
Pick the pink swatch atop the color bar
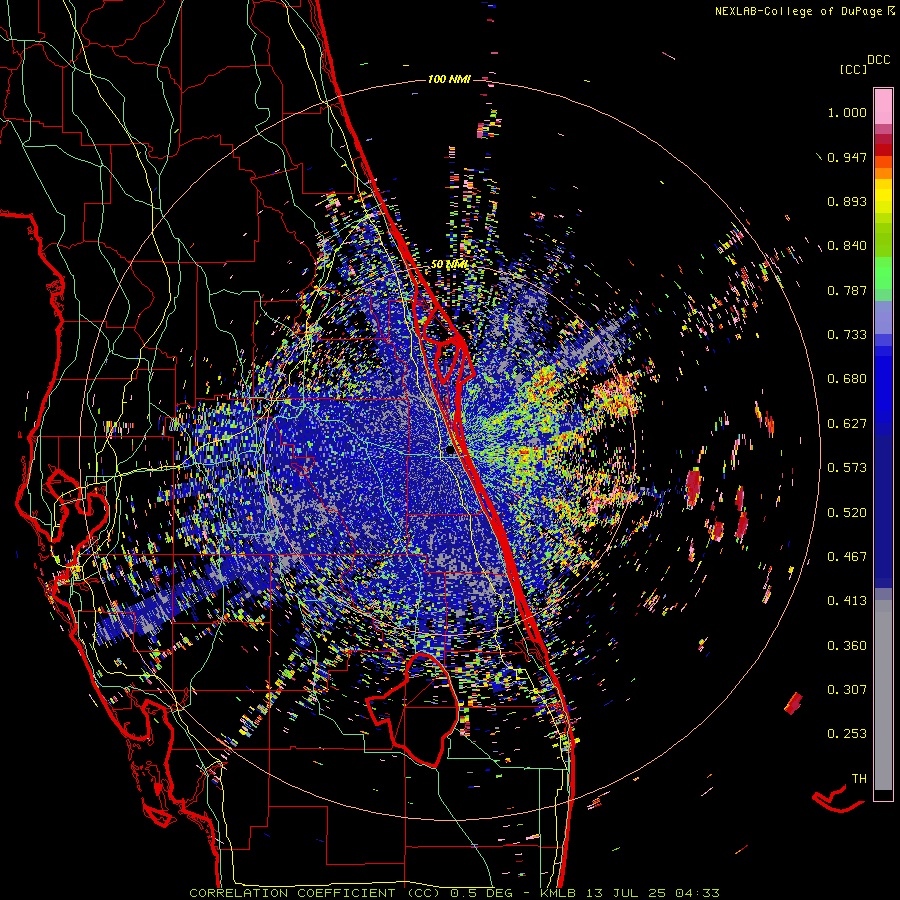coord(883,106)
